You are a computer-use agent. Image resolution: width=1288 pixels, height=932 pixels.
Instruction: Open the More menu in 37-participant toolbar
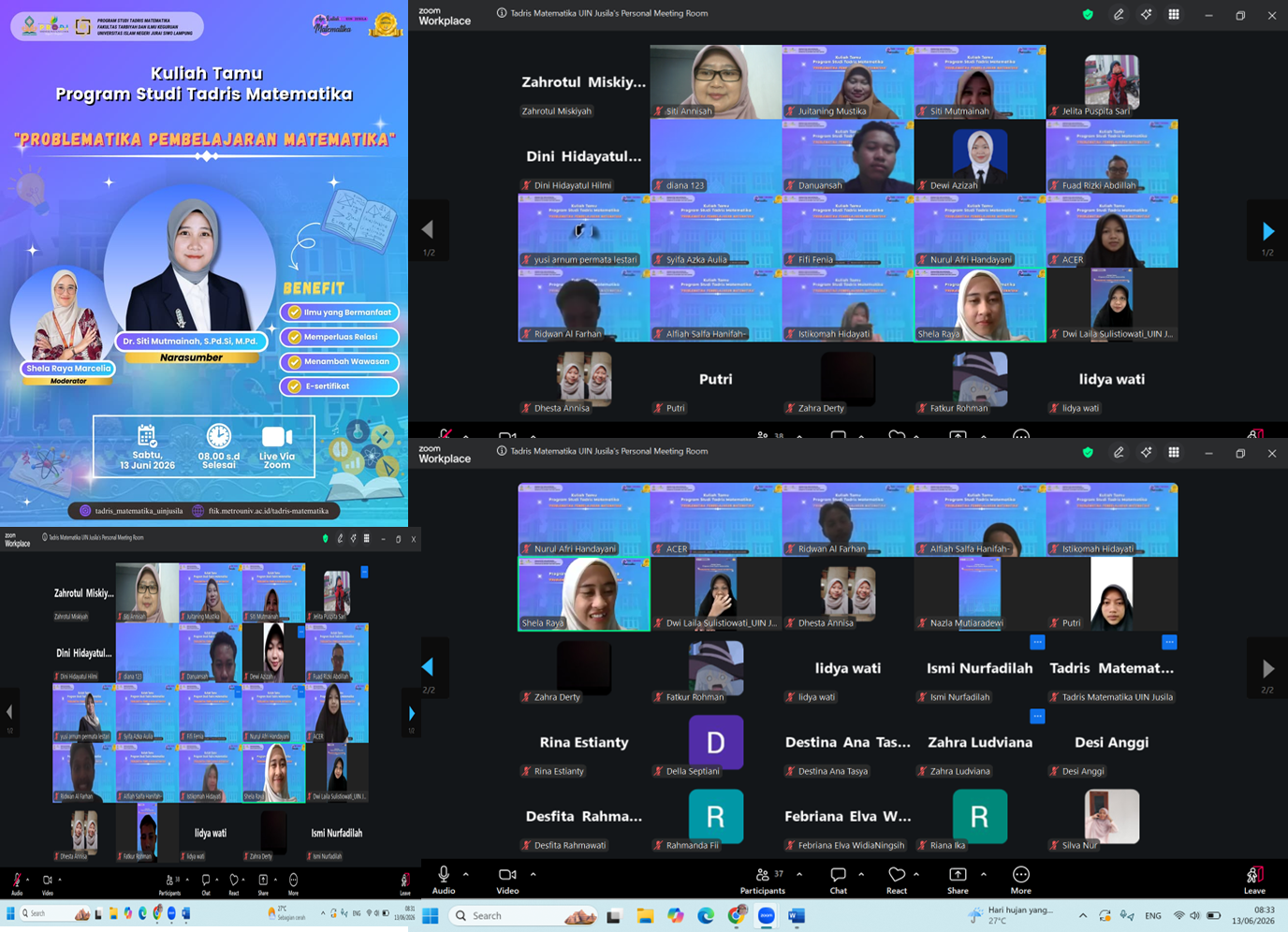pyautogui.click(x=1021, y=880)
